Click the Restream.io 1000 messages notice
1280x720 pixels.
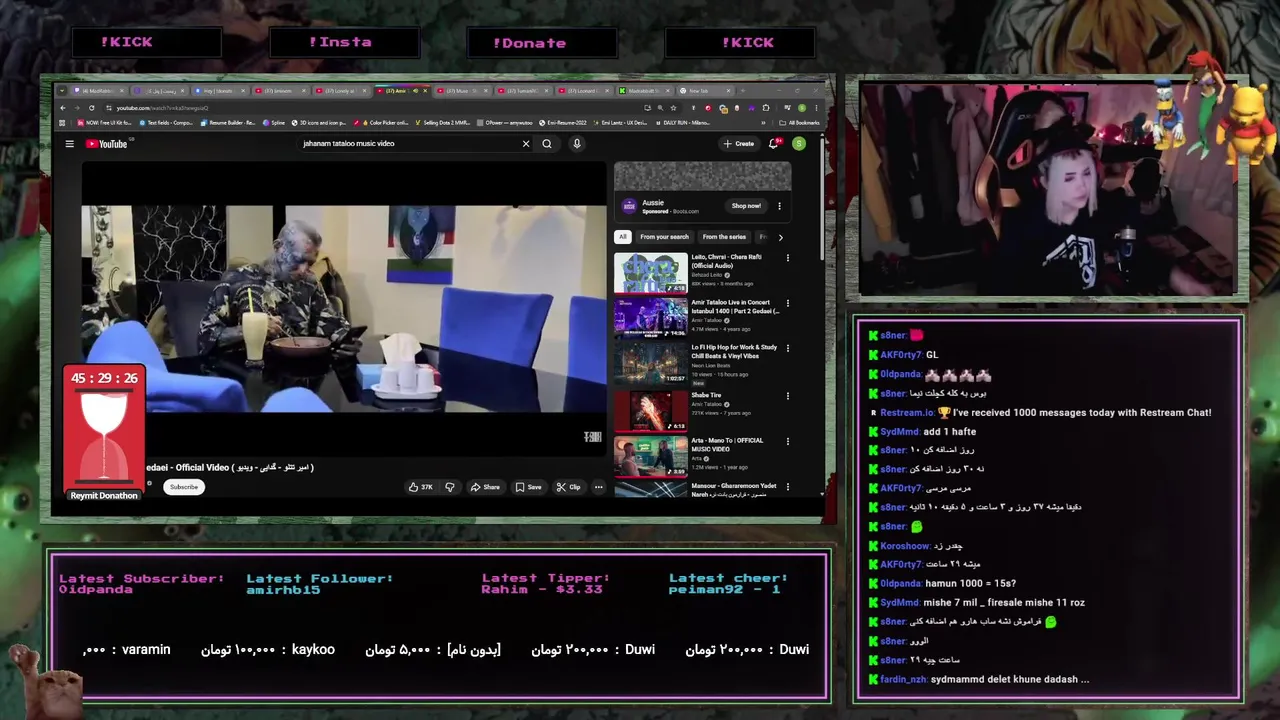pos(1040,412)
